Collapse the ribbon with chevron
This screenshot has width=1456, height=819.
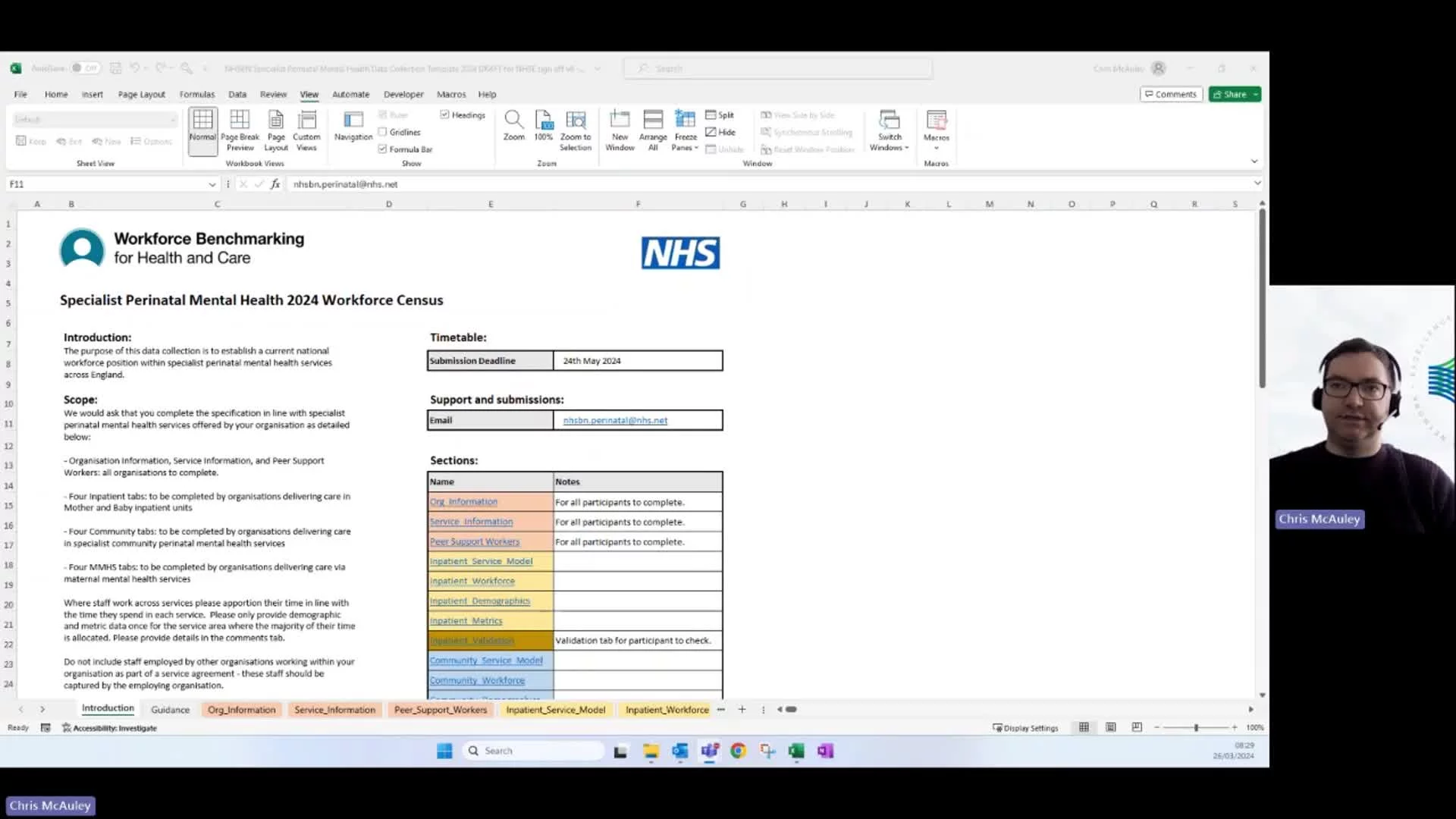(x=1254, y=162)
